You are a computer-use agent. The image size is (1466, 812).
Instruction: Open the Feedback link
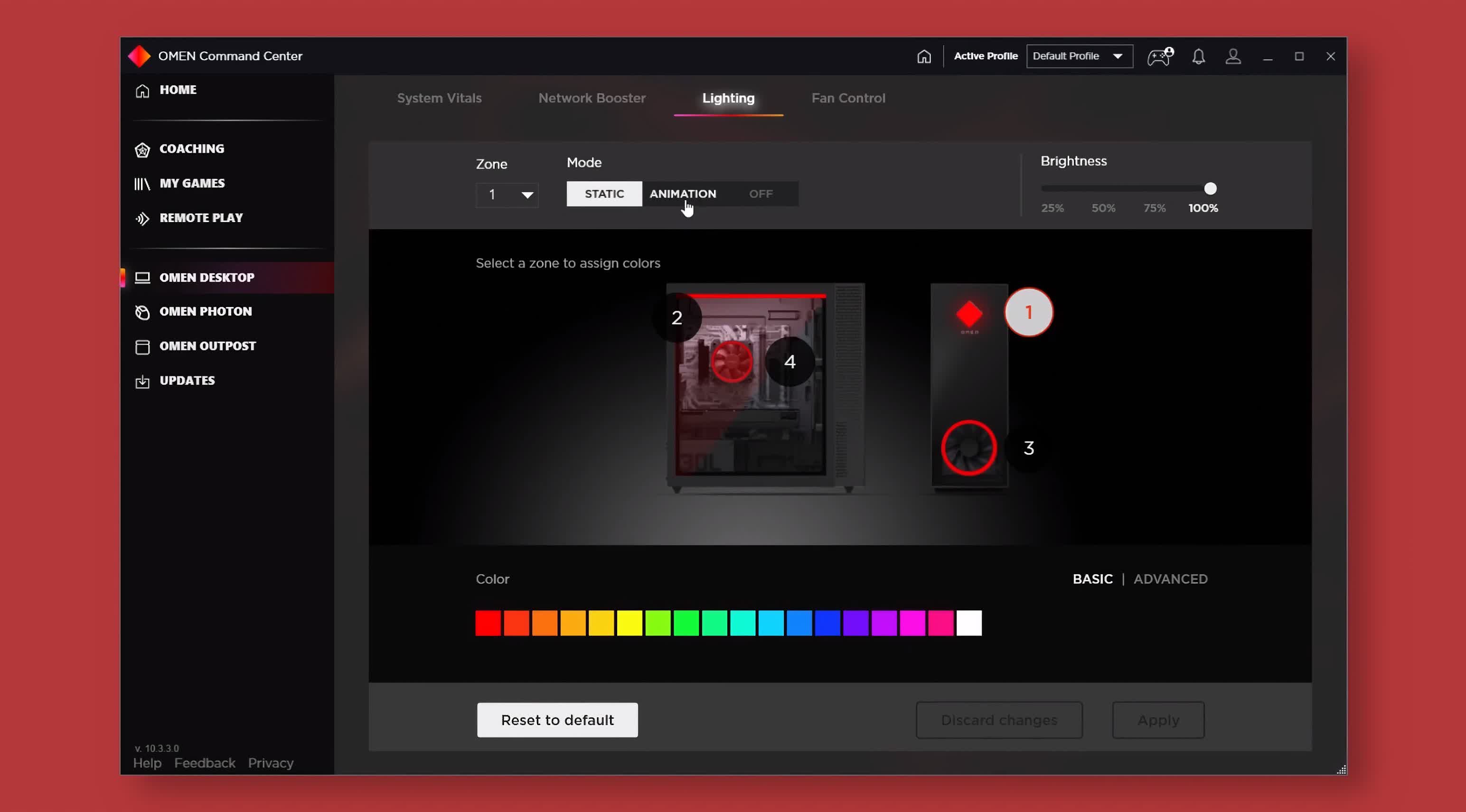(204, 763)
